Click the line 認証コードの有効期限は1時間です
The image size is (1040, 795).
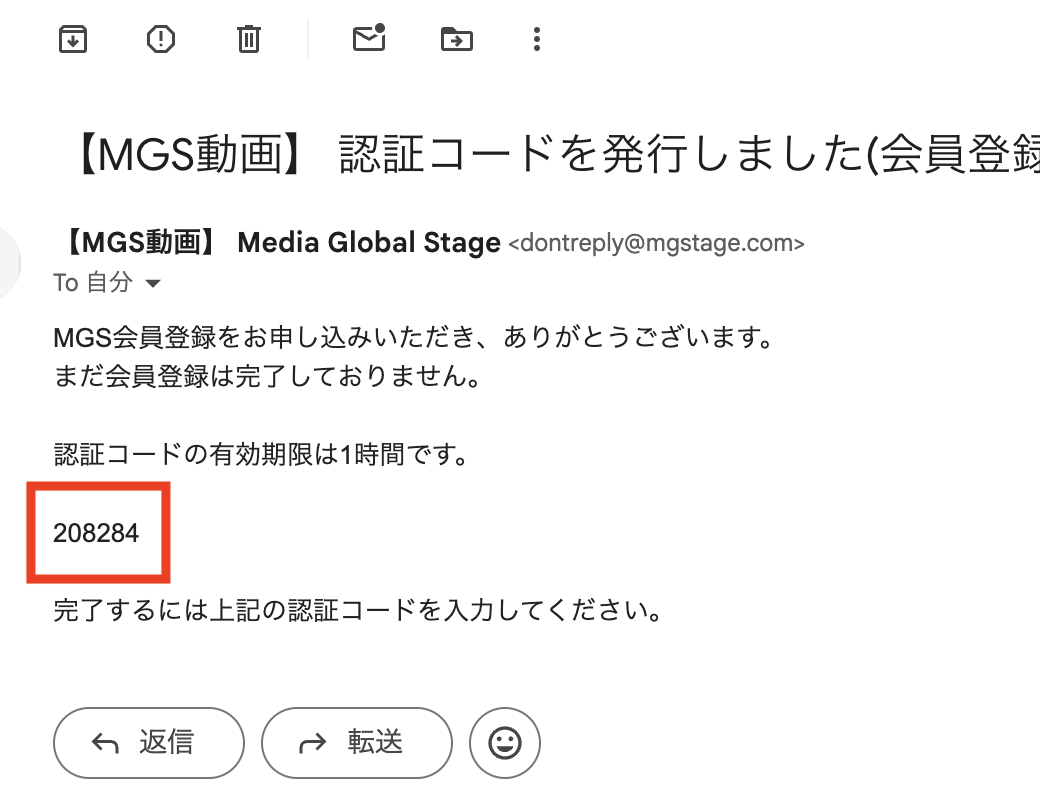(261, 456)
